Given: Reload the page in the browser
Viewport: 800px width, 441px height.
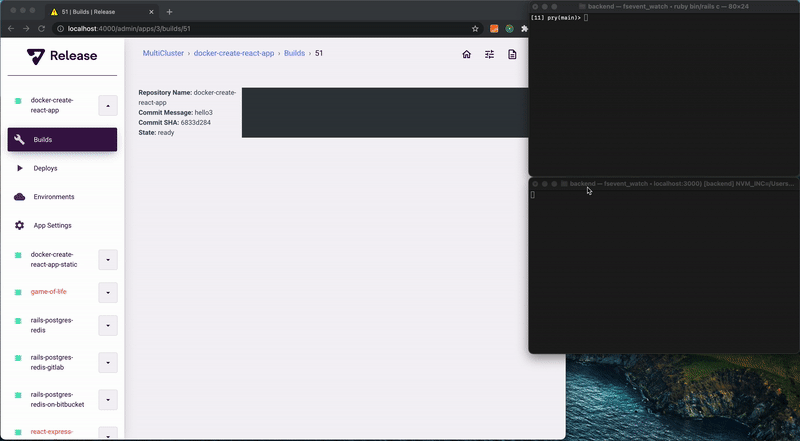Looking at the screenshot, I should click(42, 29).
